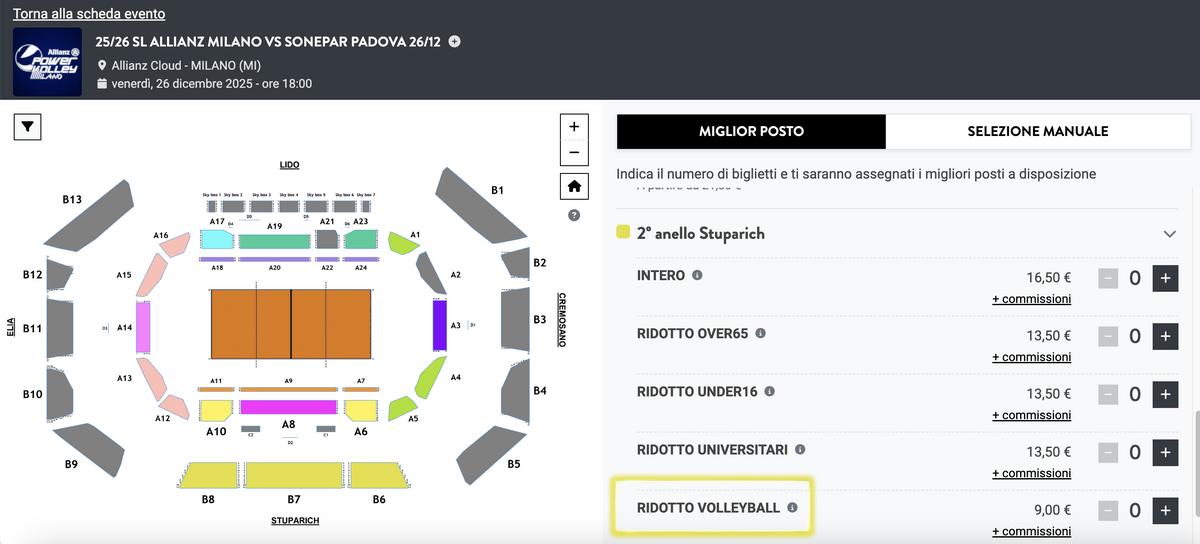
Task: Add one RIDOTTO UNDER16 ticket
Action: click(x=1165, y=395)
